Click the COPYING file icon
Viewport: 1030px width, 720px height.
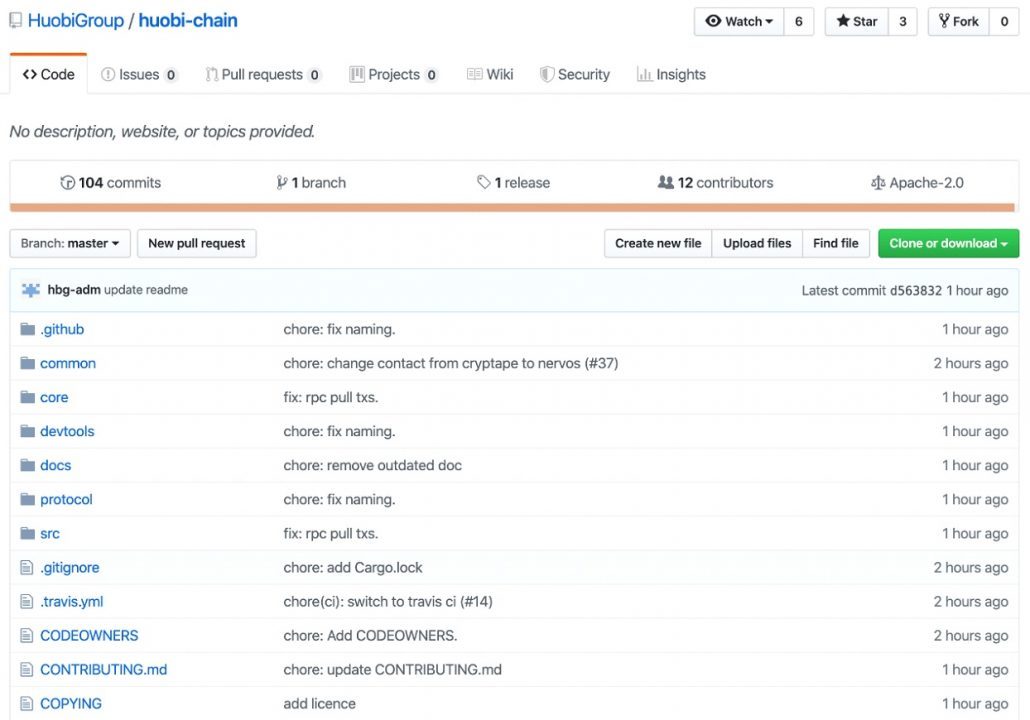coord(26,704)
